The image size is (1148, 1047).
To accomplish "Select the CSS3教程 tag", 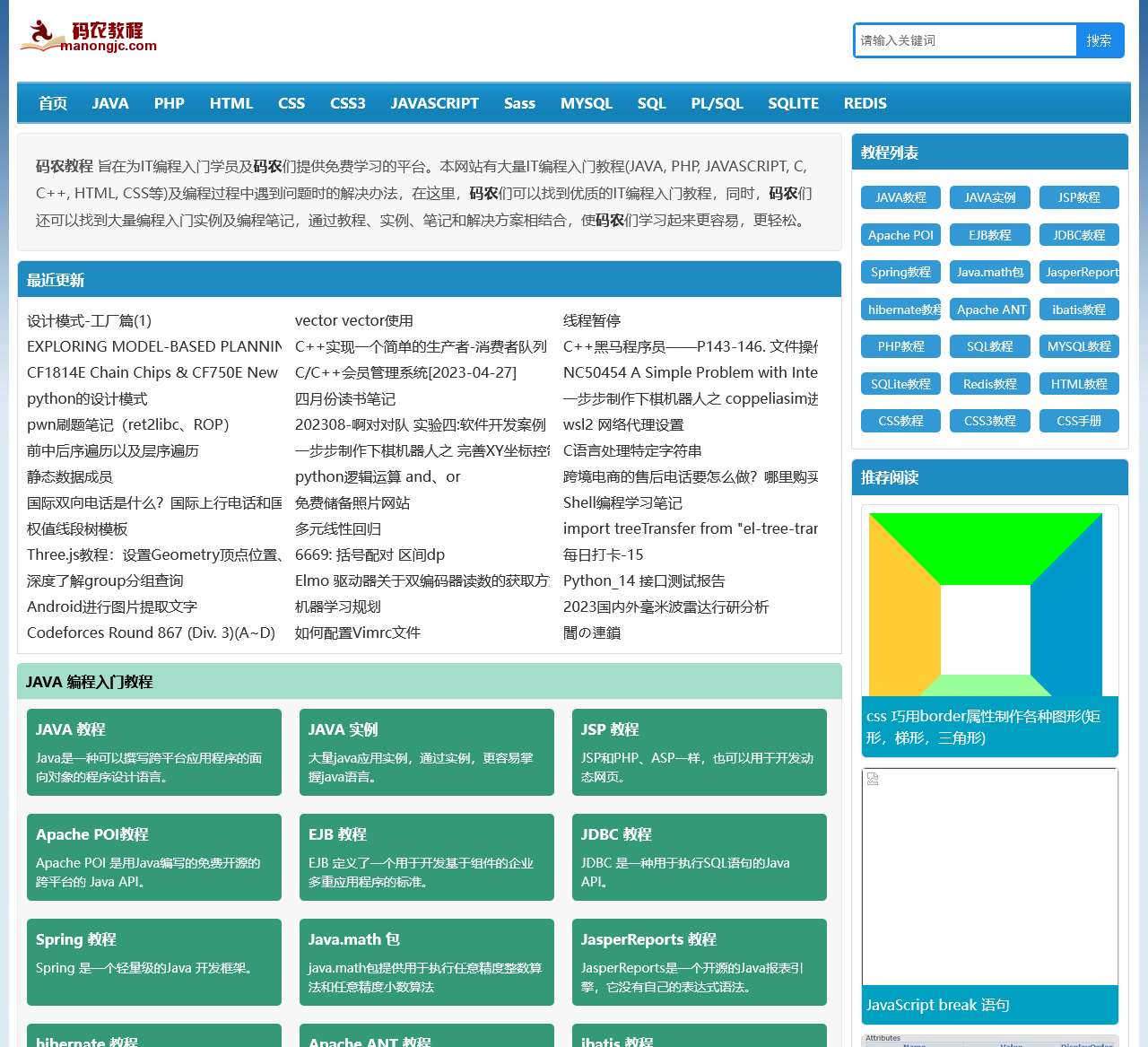I will (x=990, y=421).
